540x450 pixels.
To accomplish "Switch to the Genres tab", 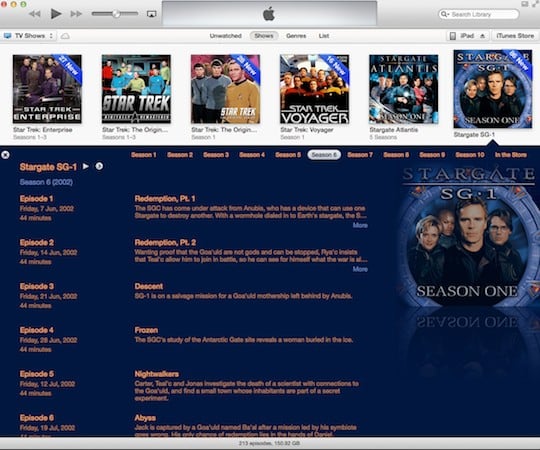I will pos(296,36).
